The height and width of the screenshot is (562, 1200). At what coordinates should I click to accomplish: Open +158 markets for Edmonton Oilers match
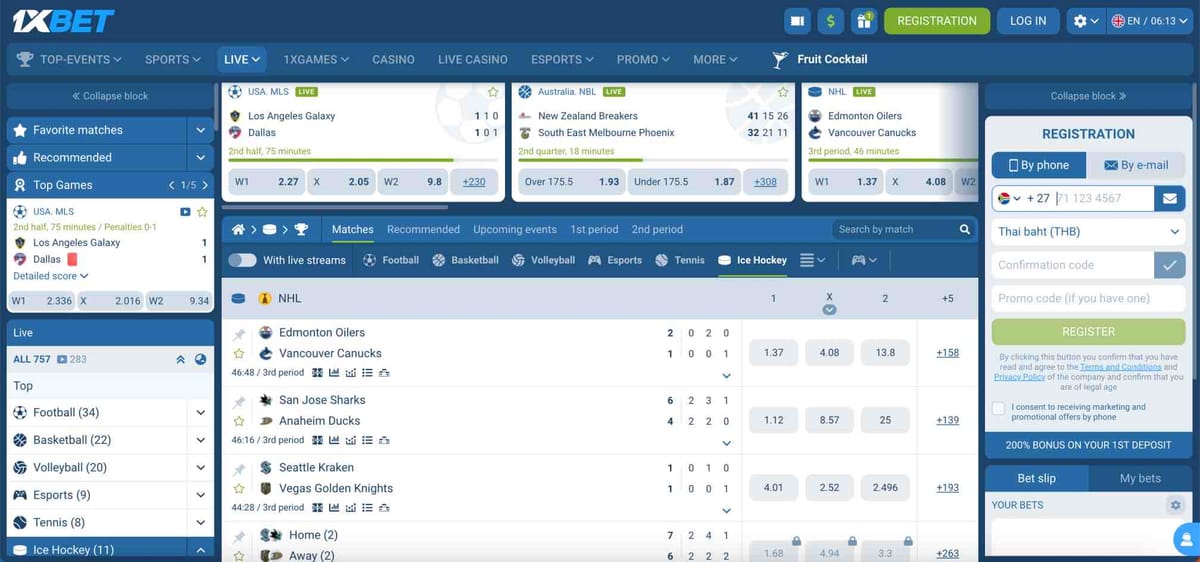(947, 353)
